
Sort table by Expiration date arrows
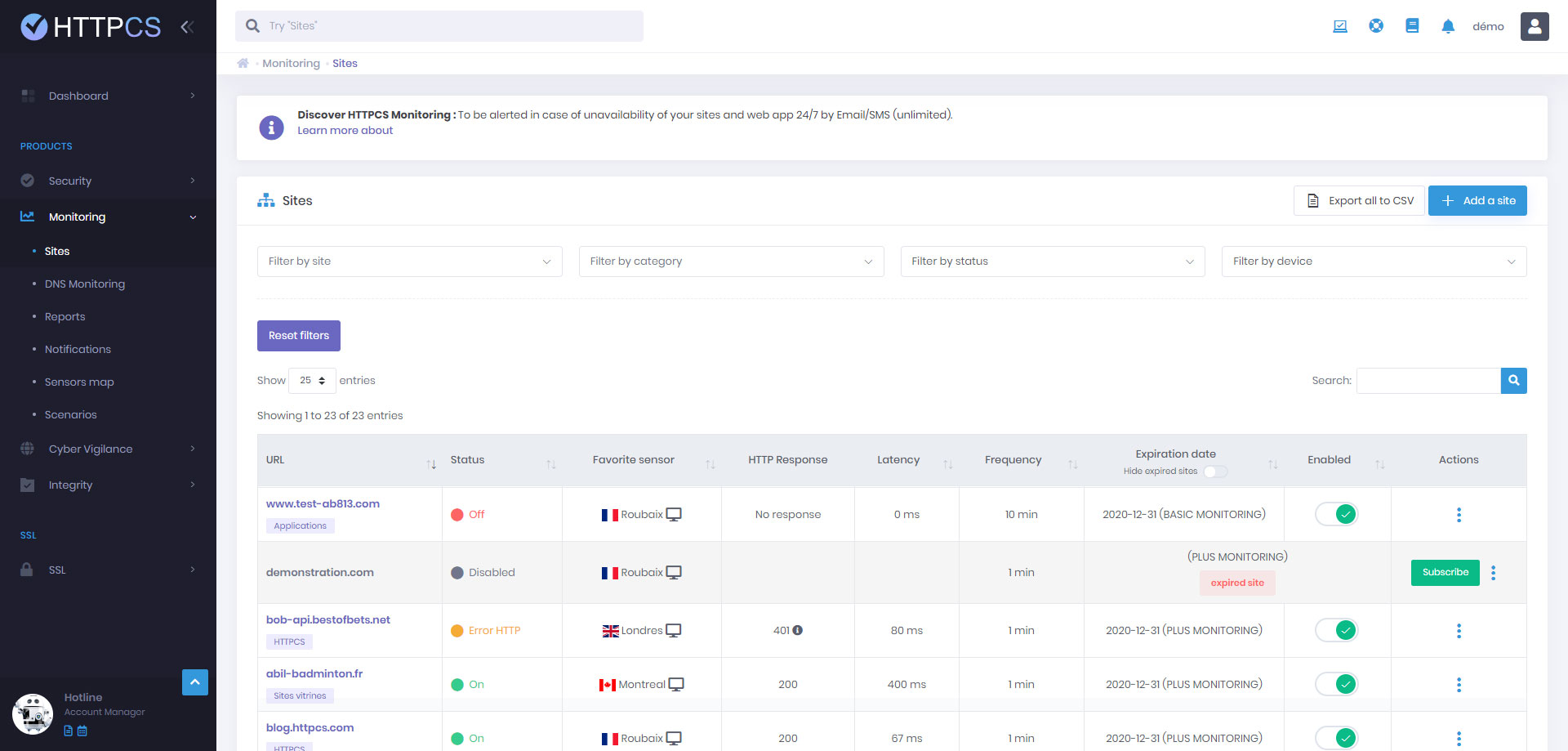pos(1273,464)
